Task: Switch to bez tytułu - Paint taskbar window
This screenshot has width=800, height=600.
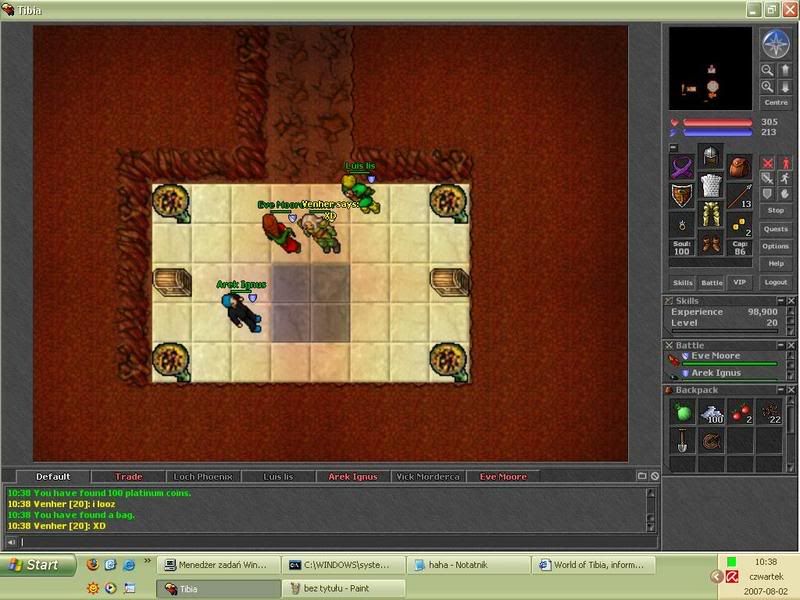Action: point(344,588)
